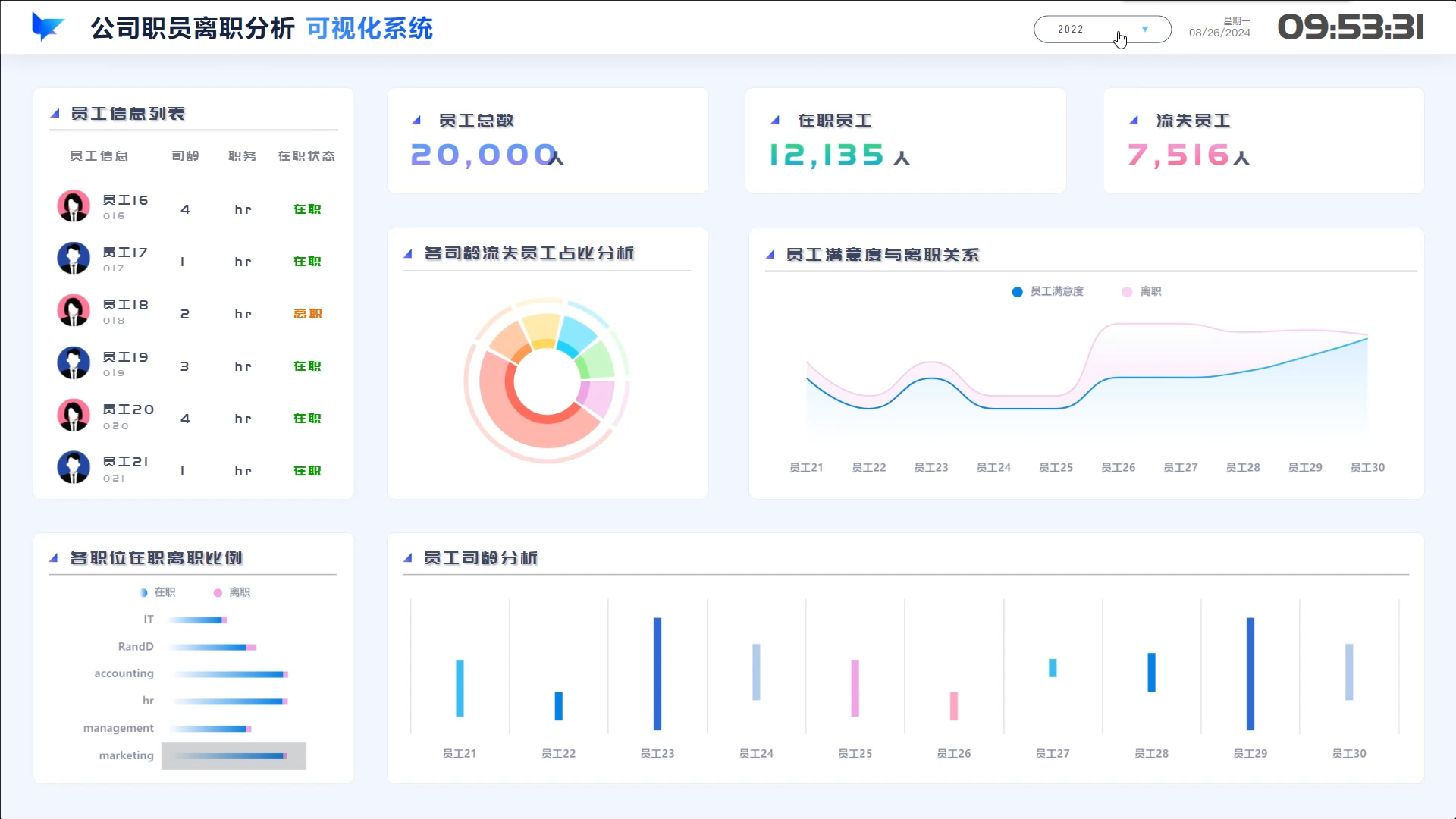Click triangle marker beside 各司龄流失员工占比分析
The image size is (1456, 819).
(x=407, y=253)
